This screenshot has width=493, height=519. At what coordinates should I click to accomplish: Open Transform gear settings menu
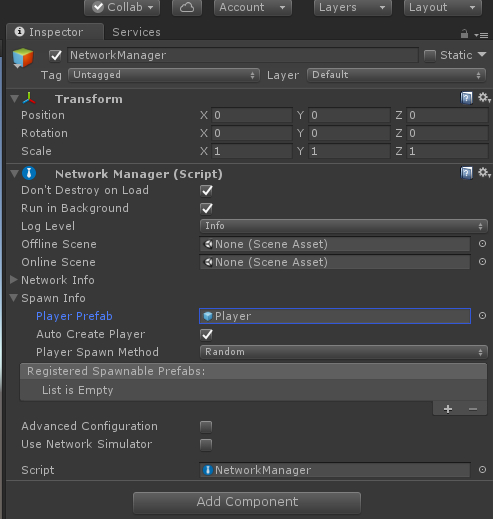click(484, 98)
